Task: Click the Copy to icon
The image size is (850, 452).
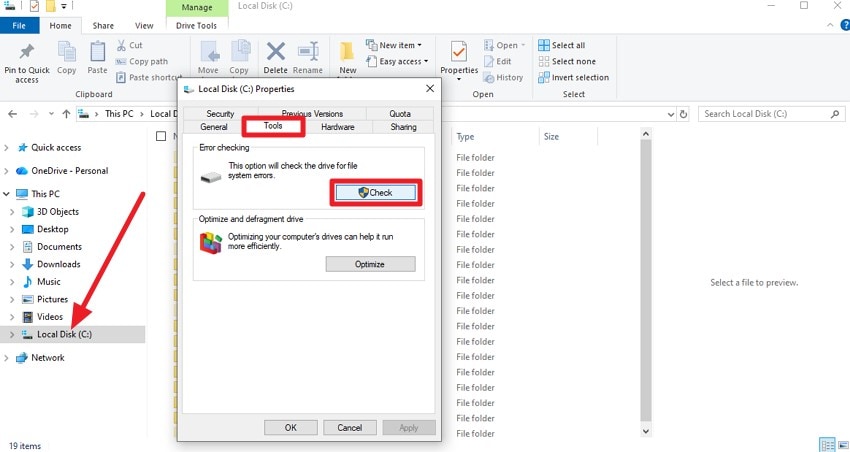Action: click(x=239, y=52)
